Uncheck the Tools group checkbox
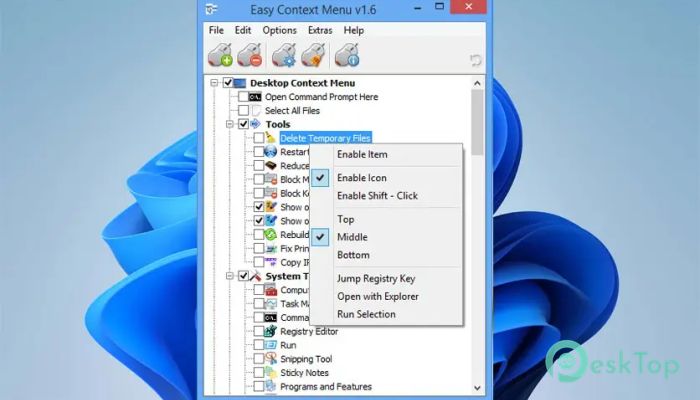This screenshot has height=400, width=700. point(243,124)
